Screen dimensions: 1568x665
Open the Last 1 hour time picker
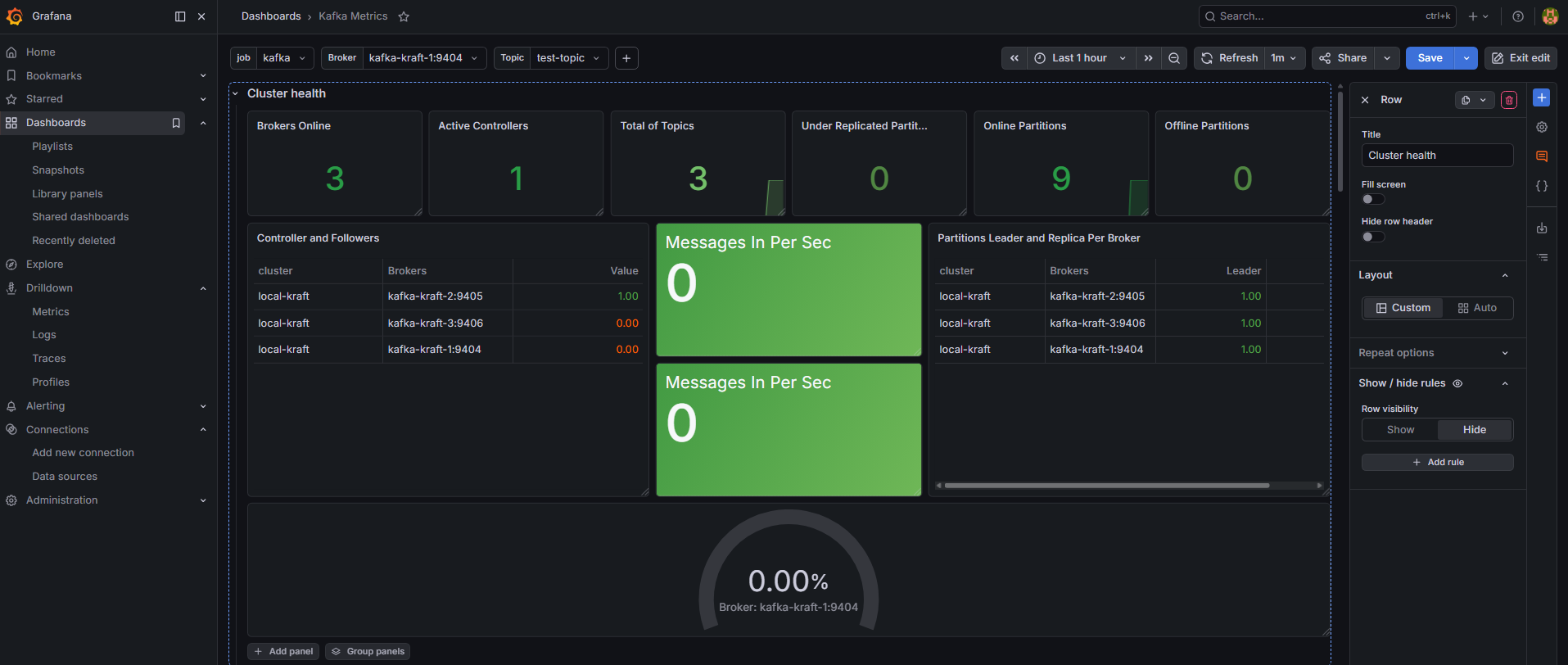[x=1080, y=58]
